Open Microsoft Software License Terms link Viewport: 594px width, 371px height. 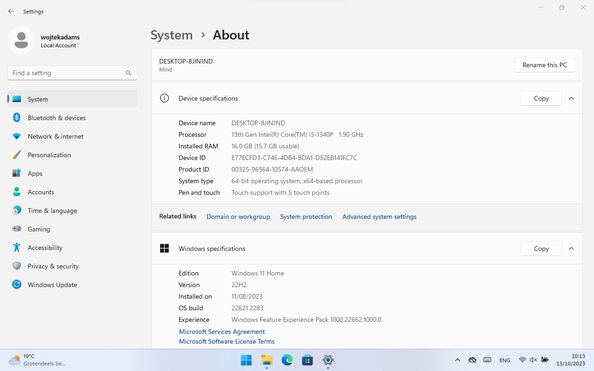[x=227, y=341]
